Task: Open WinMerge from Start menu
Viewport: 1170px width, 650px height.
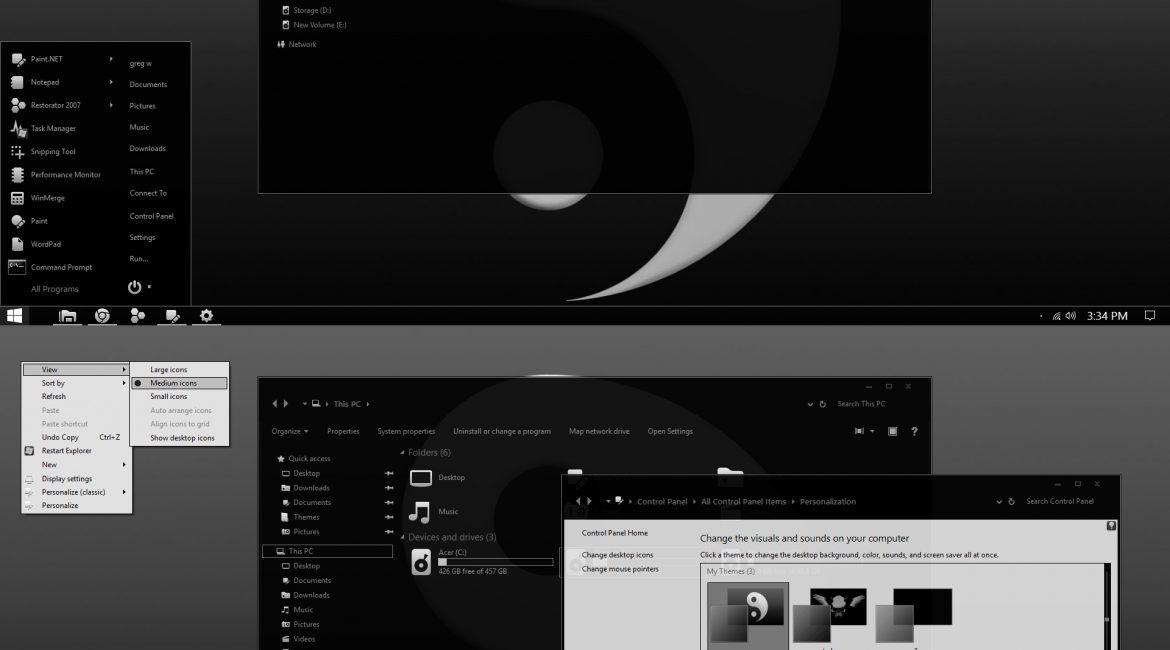Action: click(x=47, y=198)
